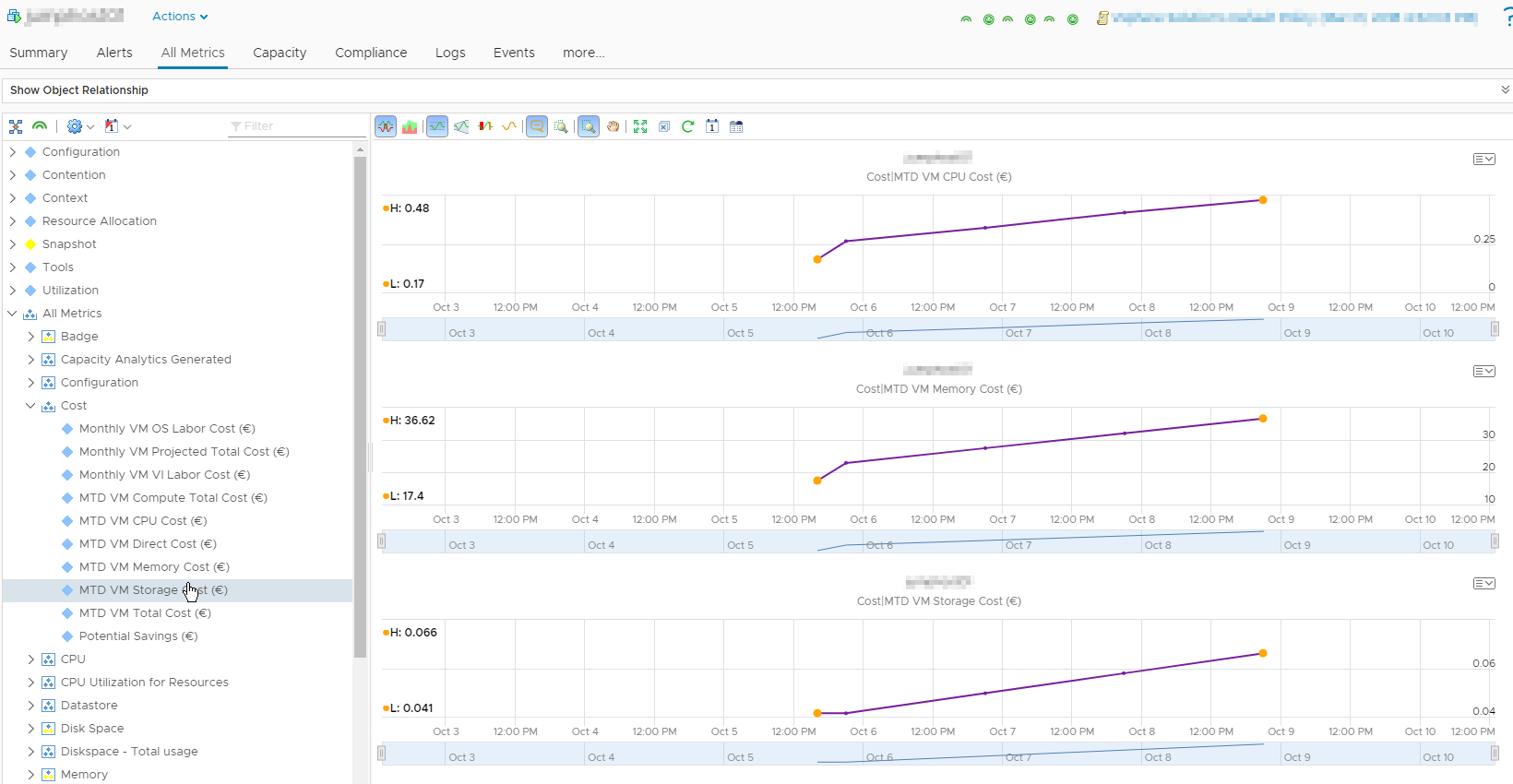Click the orange sine wave trend icon
This screenshot has height=784, width=1513.
coord(509,126)
